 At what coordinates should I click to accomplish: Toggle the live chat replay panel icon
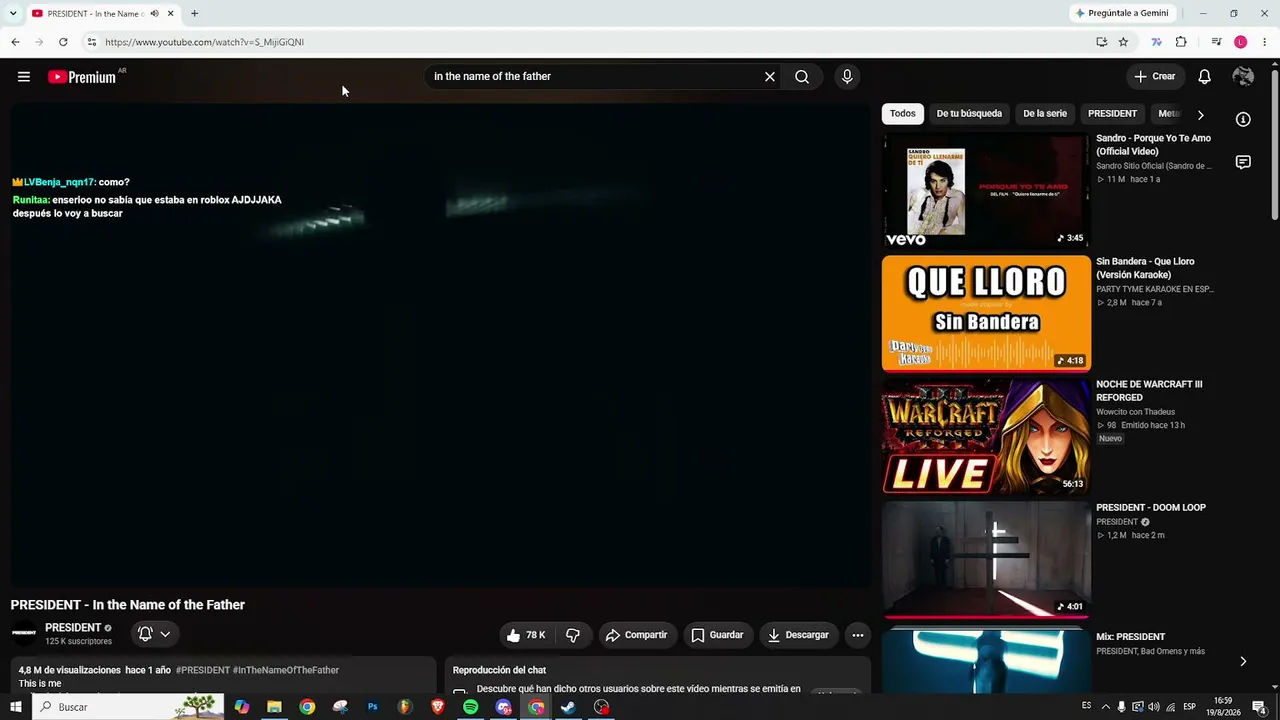click(x=1243, y=162)
